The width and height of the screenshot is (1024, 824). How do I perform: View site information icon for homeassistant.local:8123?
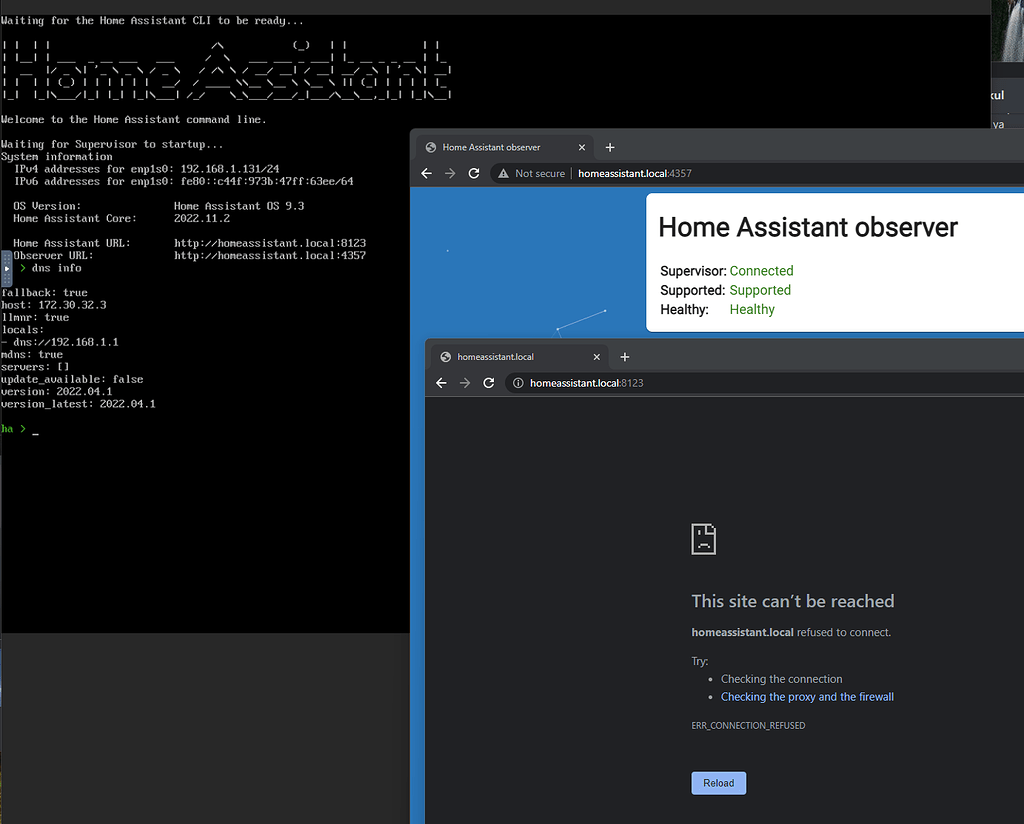518,383
